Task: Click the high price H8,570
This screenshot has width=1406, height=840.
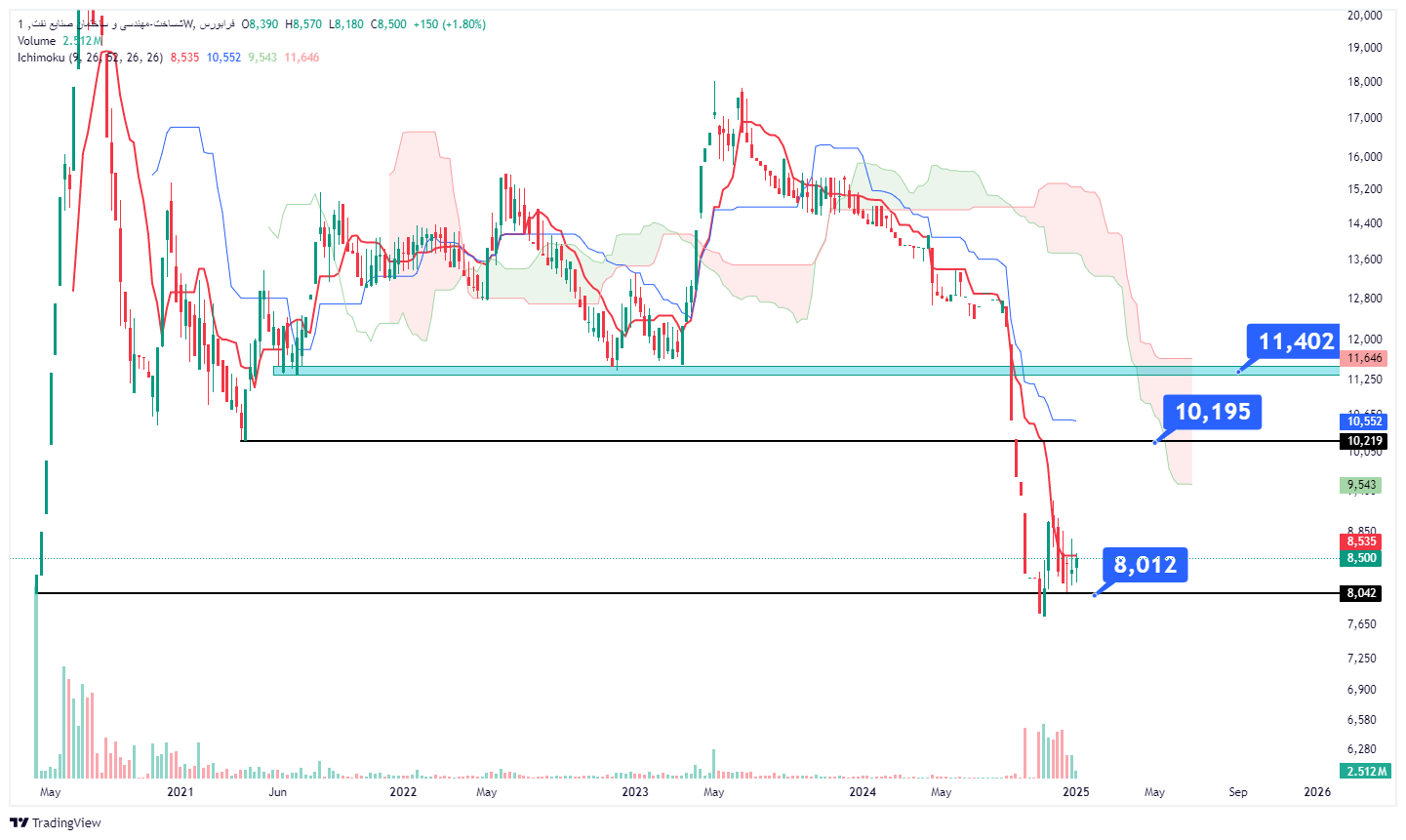Action: point(302,24)
